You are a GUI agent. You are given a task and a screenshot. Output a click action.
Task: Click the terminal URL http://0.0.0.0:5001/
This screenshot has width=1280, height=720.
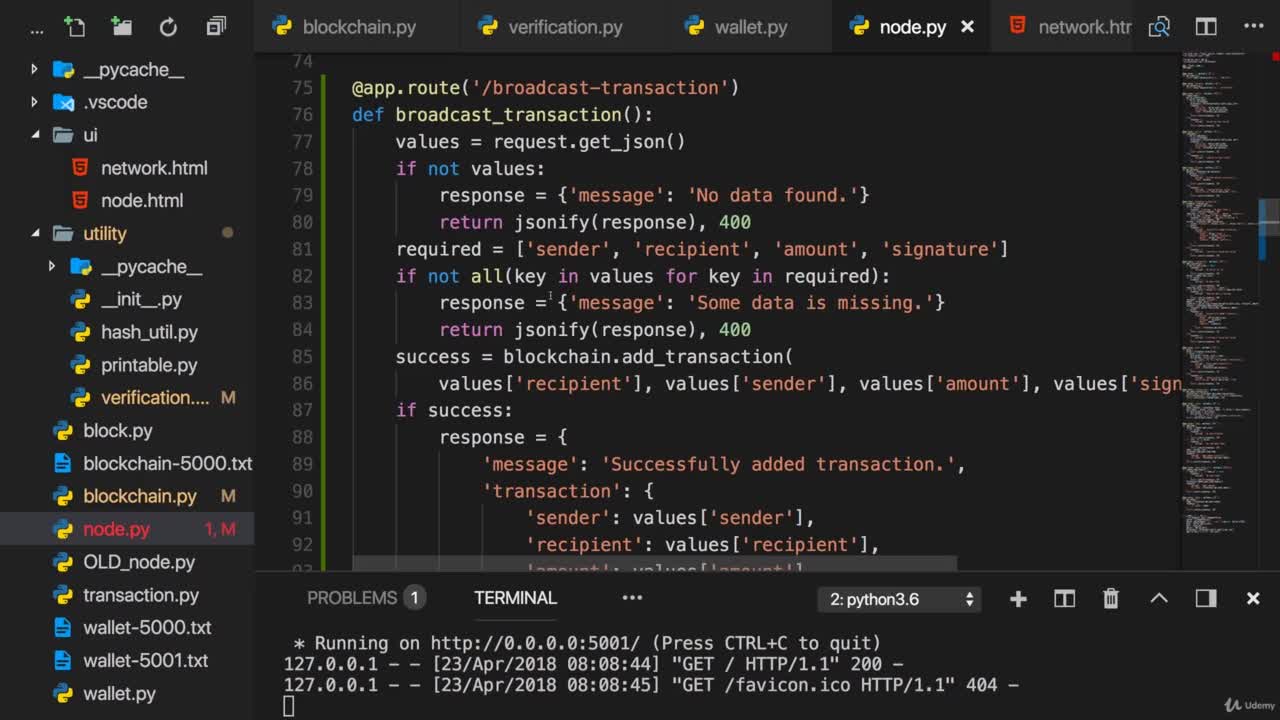click(535, 643)
